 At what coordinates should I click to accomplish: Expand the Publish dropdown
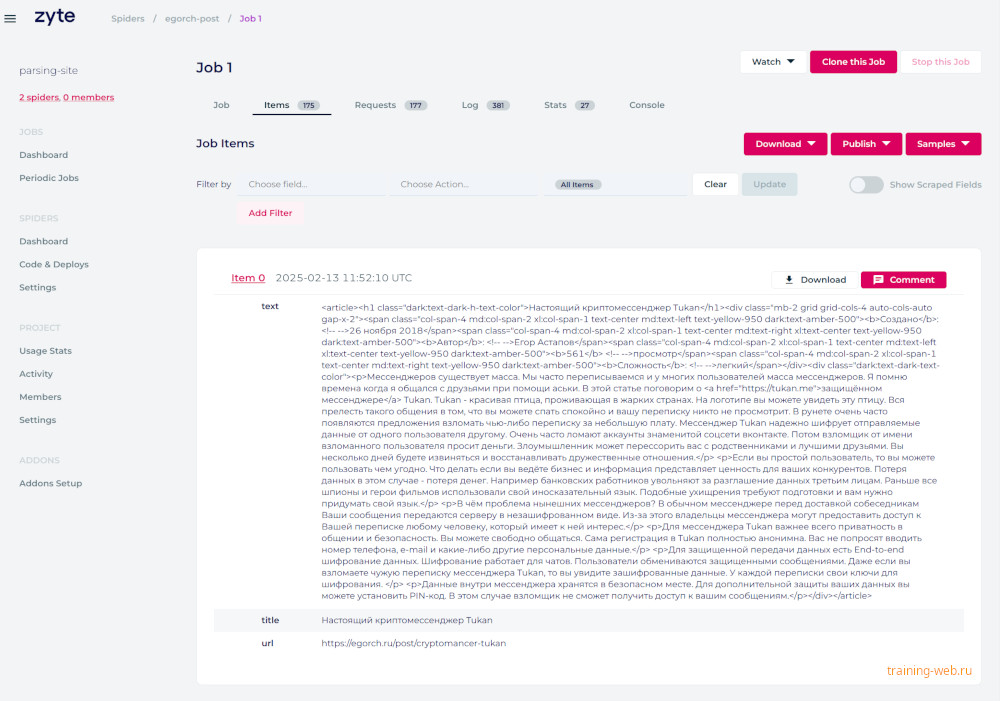click(865, 144)
